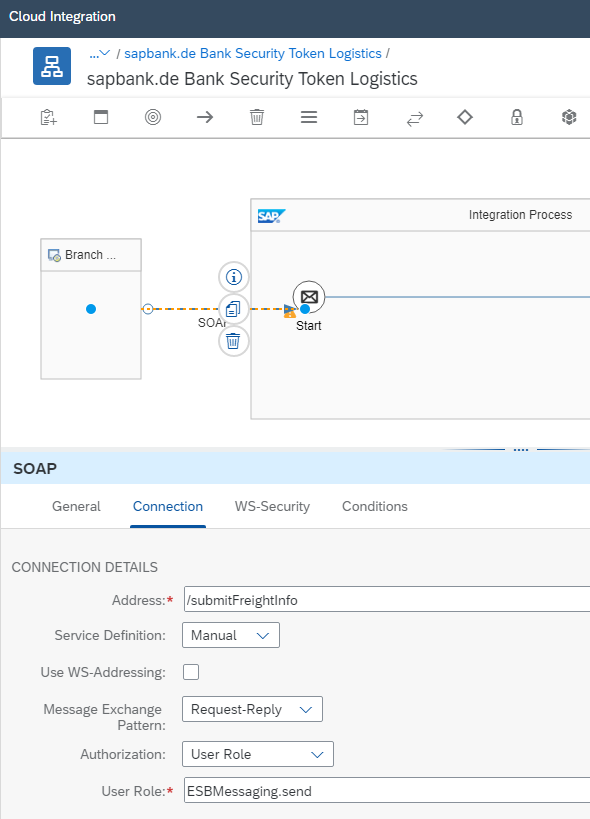Select the Branch participant title
590x819 pixels.
pos(90,255)
